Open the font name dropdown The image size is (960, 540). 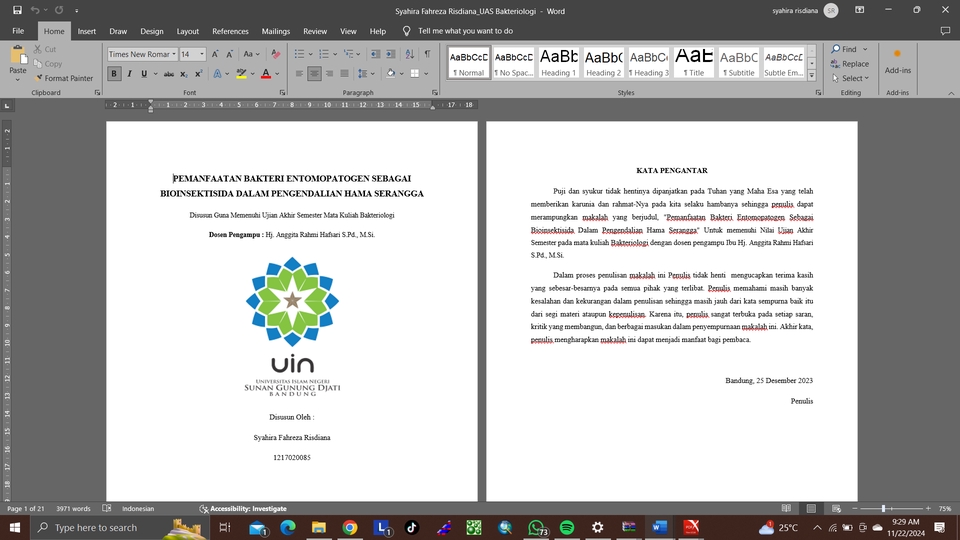point(174,54)
